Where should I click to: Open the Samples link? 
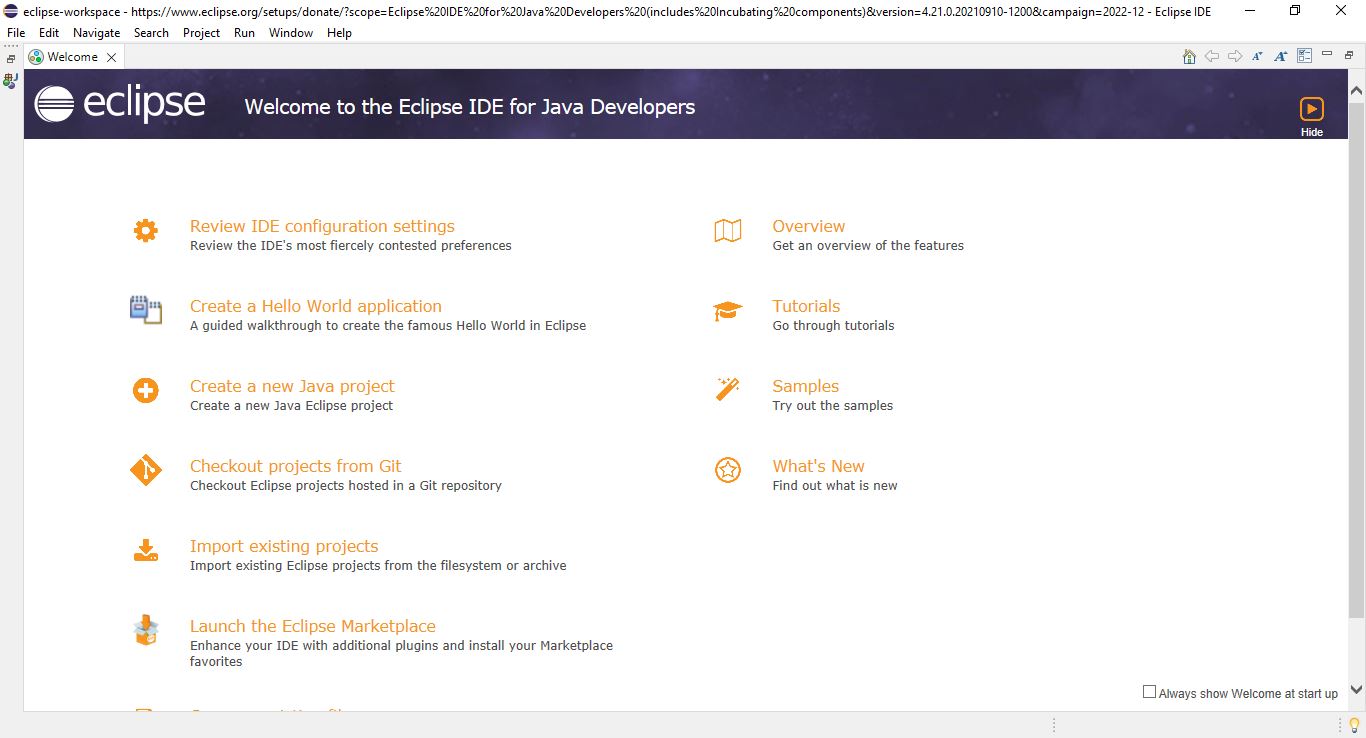[806, 386]
